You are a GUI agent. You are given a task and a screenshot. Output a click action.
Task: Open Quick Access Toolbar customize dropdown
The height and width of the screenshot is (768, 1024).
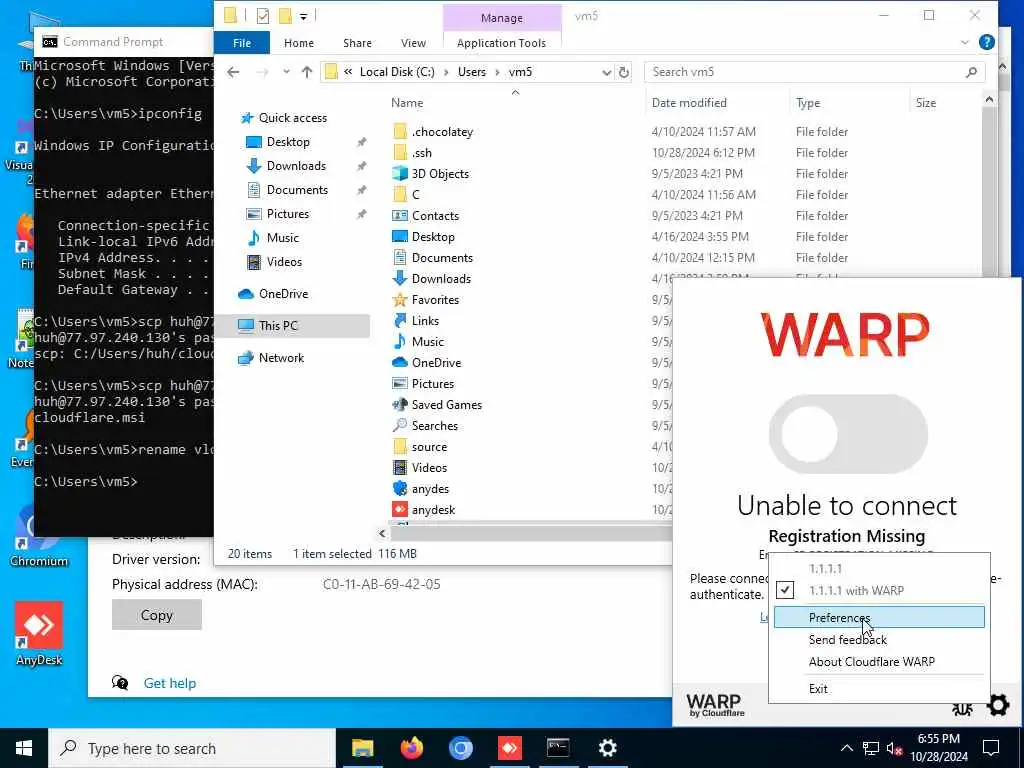pos(304,16)
